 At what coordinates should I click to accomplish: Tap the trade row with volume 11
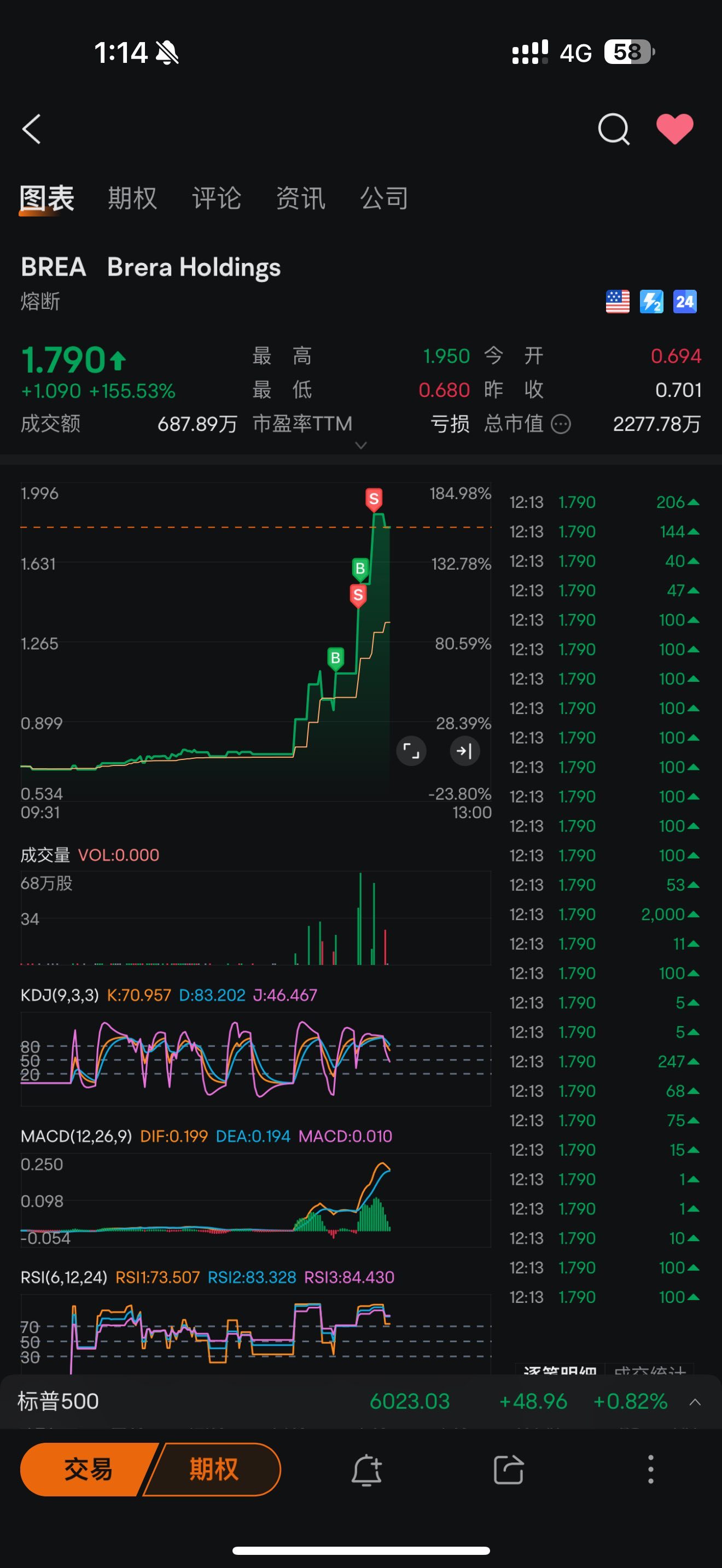[x=604, y=944]
